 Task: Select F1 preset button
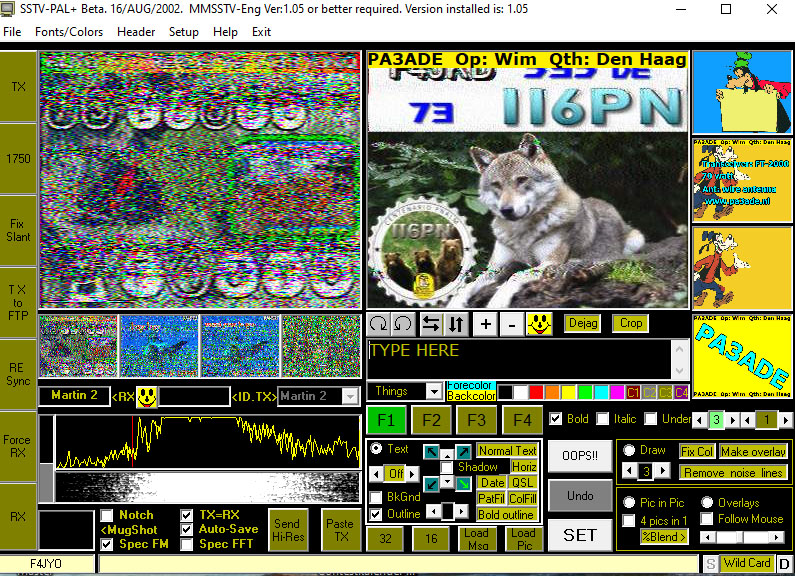(x=386, y=420)
